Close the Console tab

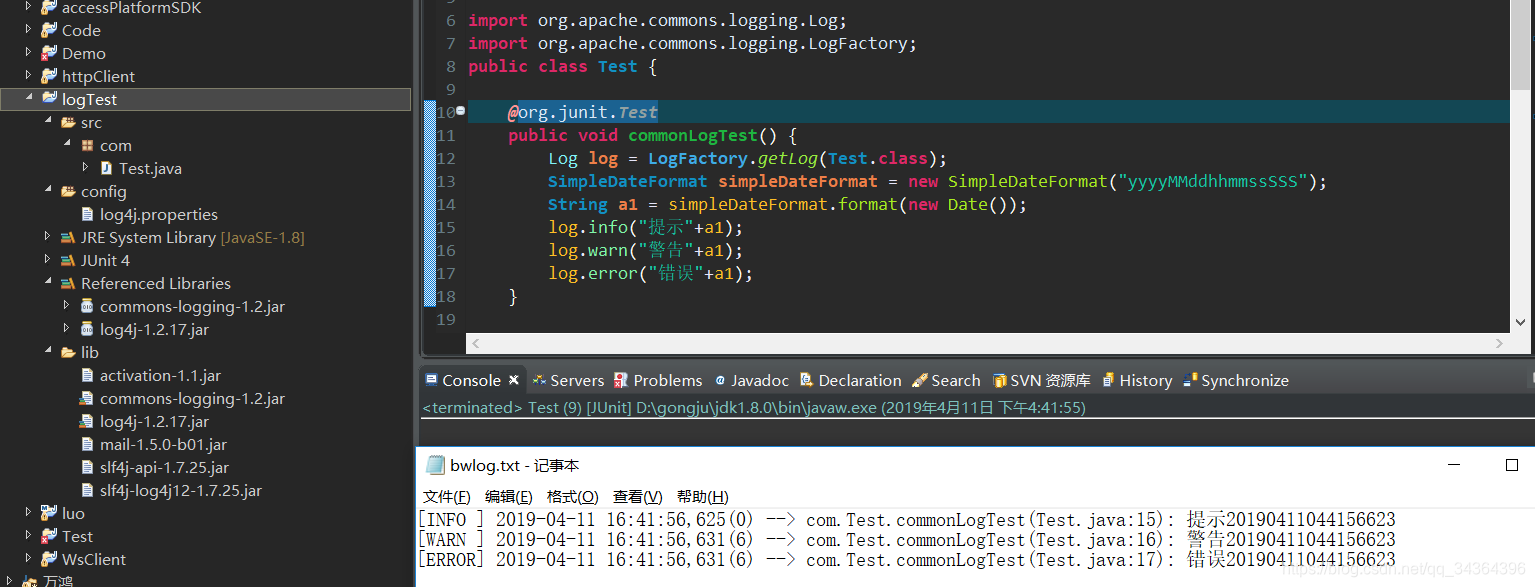(513, 380)
